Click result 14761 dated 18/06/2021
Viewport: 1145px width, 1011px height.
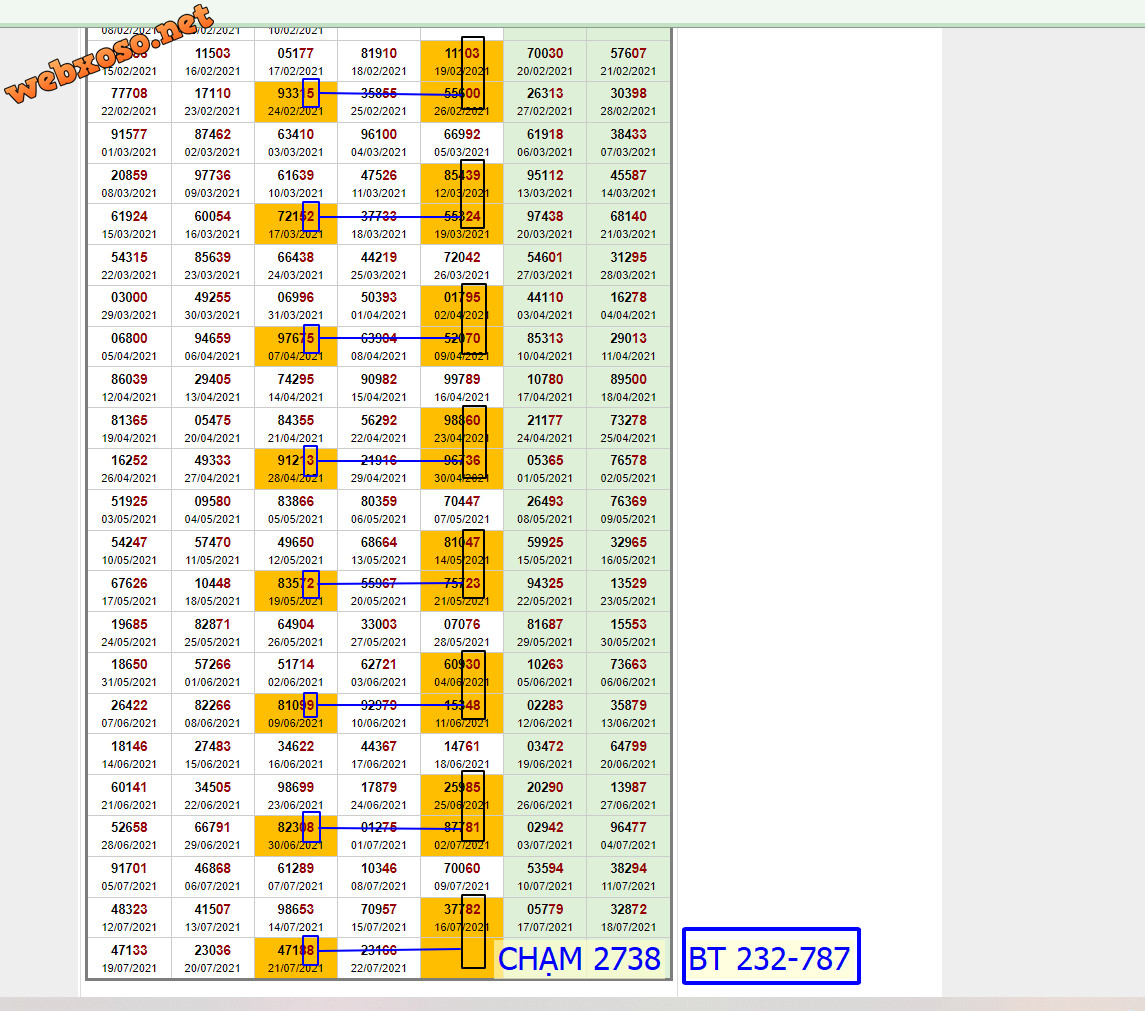(x=461, y=754)
